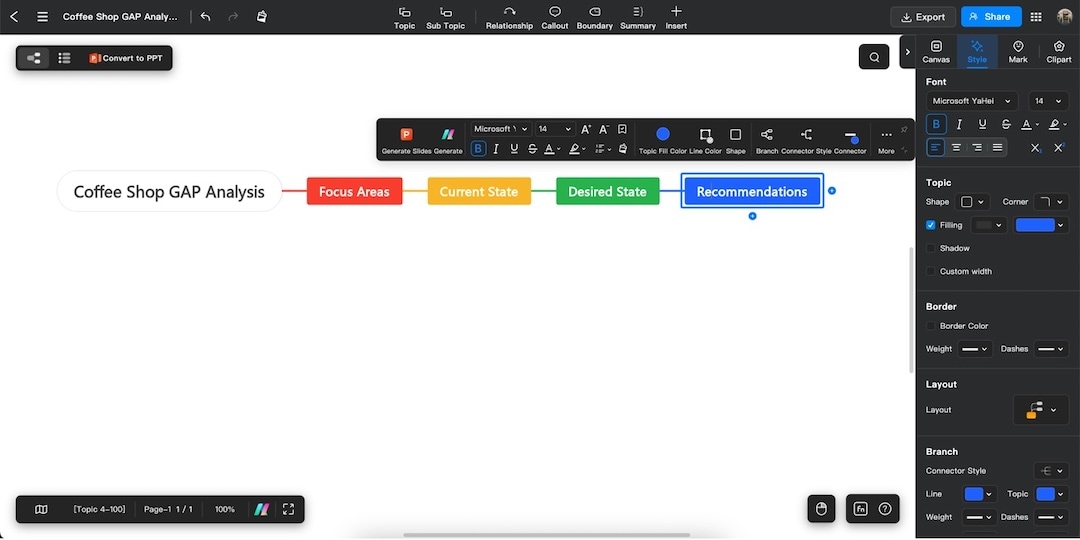Click the undo arrow icon
Screen dimensions: 1080x540
click(205, 17)
